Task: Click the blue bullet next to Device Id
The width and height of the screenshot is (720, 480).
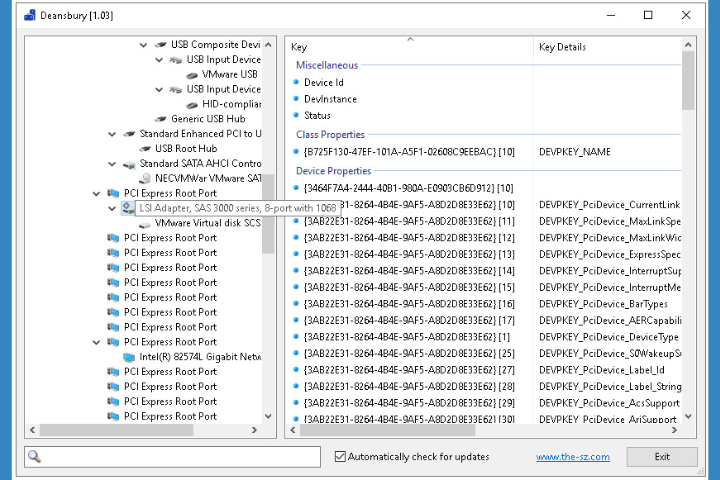Action: (296, 82)
